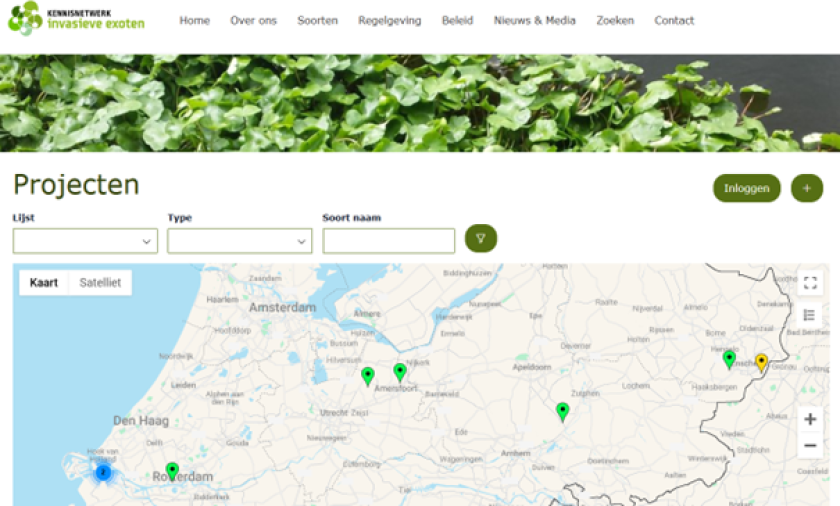Switch map to Satelliet view
Image resolution: width=840 pixels, height=506 pixels.
click(100, 283)
